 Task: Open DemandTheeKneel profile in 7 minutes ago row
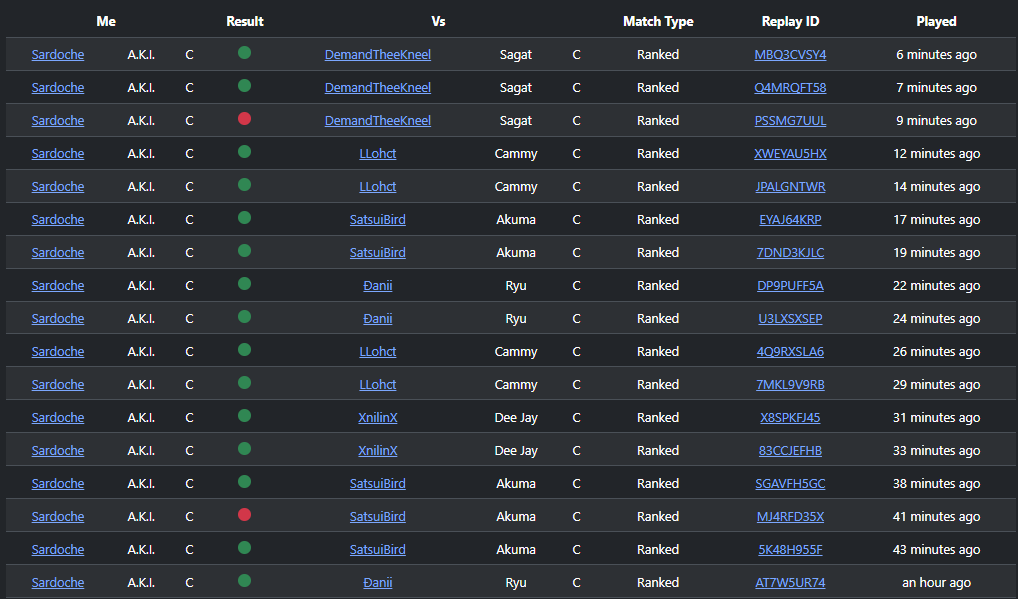pyautogui.click(x=378, y=88)
